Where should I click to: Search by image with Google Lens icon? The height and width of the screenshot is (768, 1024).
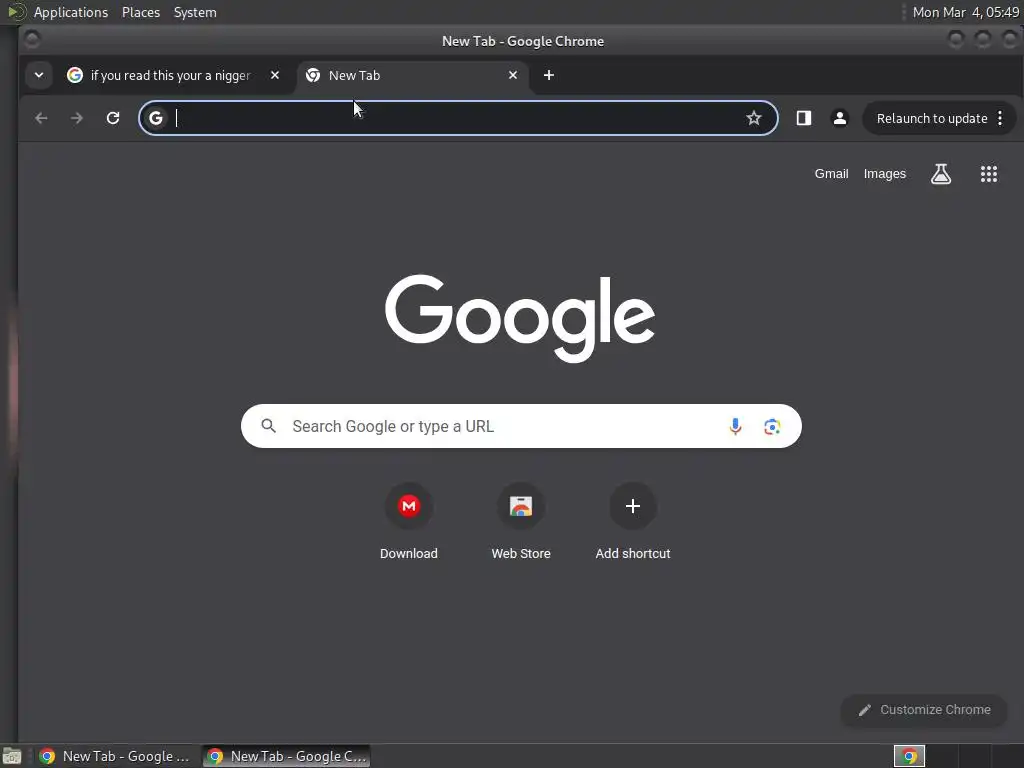click(772, 426)
